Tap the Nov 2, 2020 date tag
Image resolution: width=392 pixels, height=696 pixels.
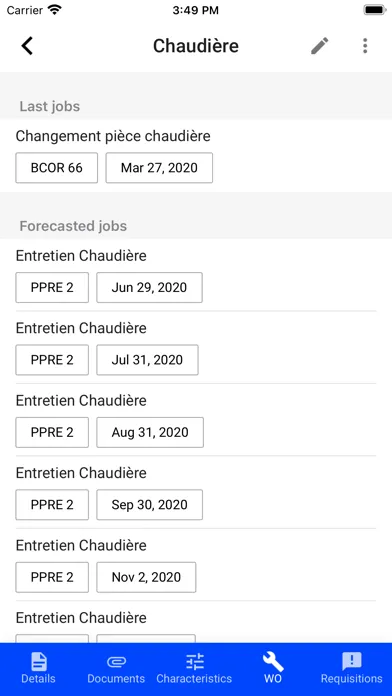[146, 577]
